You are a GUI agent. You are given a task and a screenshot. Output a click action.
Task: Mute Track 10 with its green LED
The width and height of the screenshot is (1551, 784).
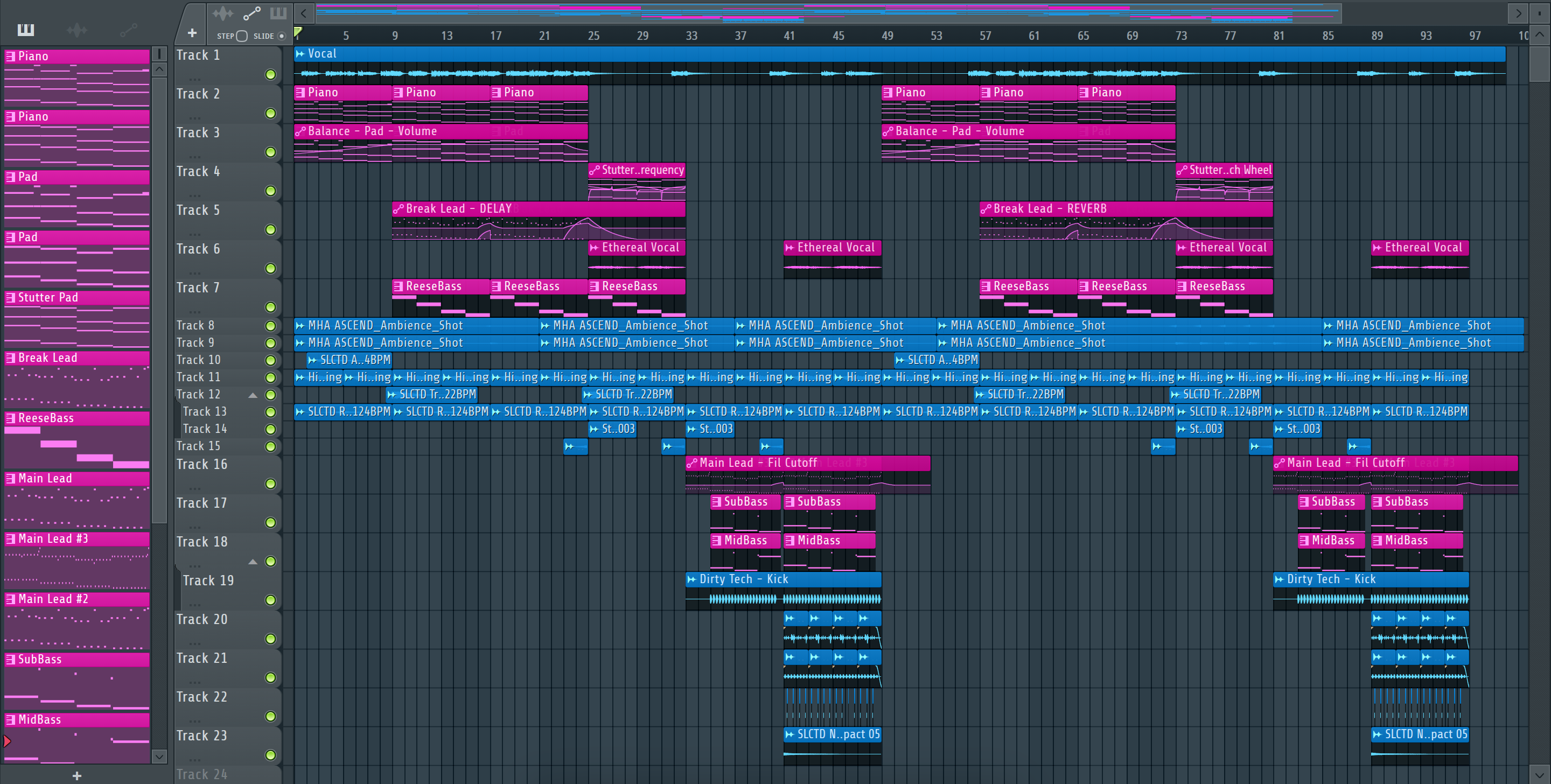click(270, 360)
